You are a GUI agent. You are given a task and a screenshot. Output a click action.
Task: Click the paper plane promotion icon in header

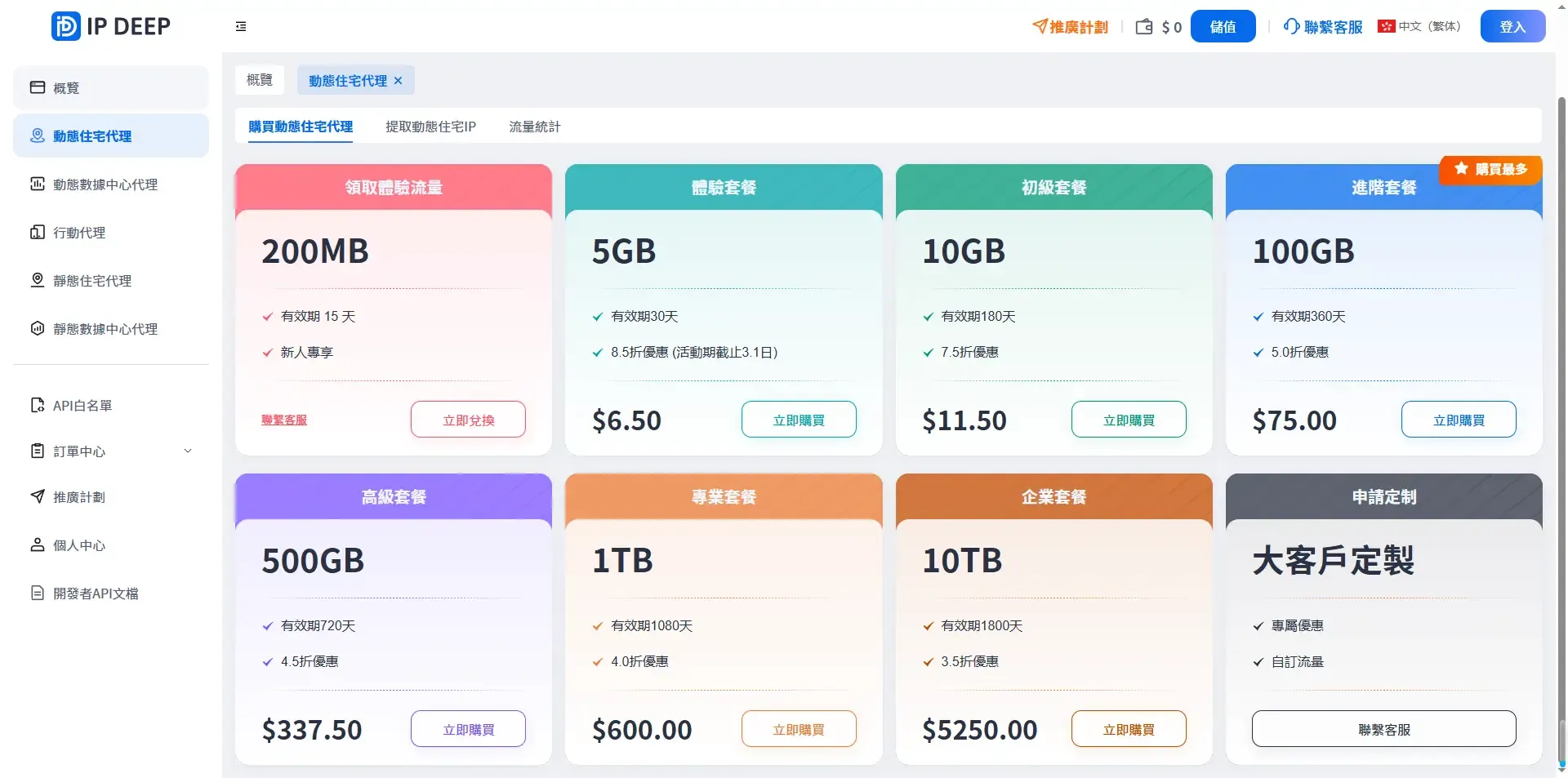[x=1040, y=26]
